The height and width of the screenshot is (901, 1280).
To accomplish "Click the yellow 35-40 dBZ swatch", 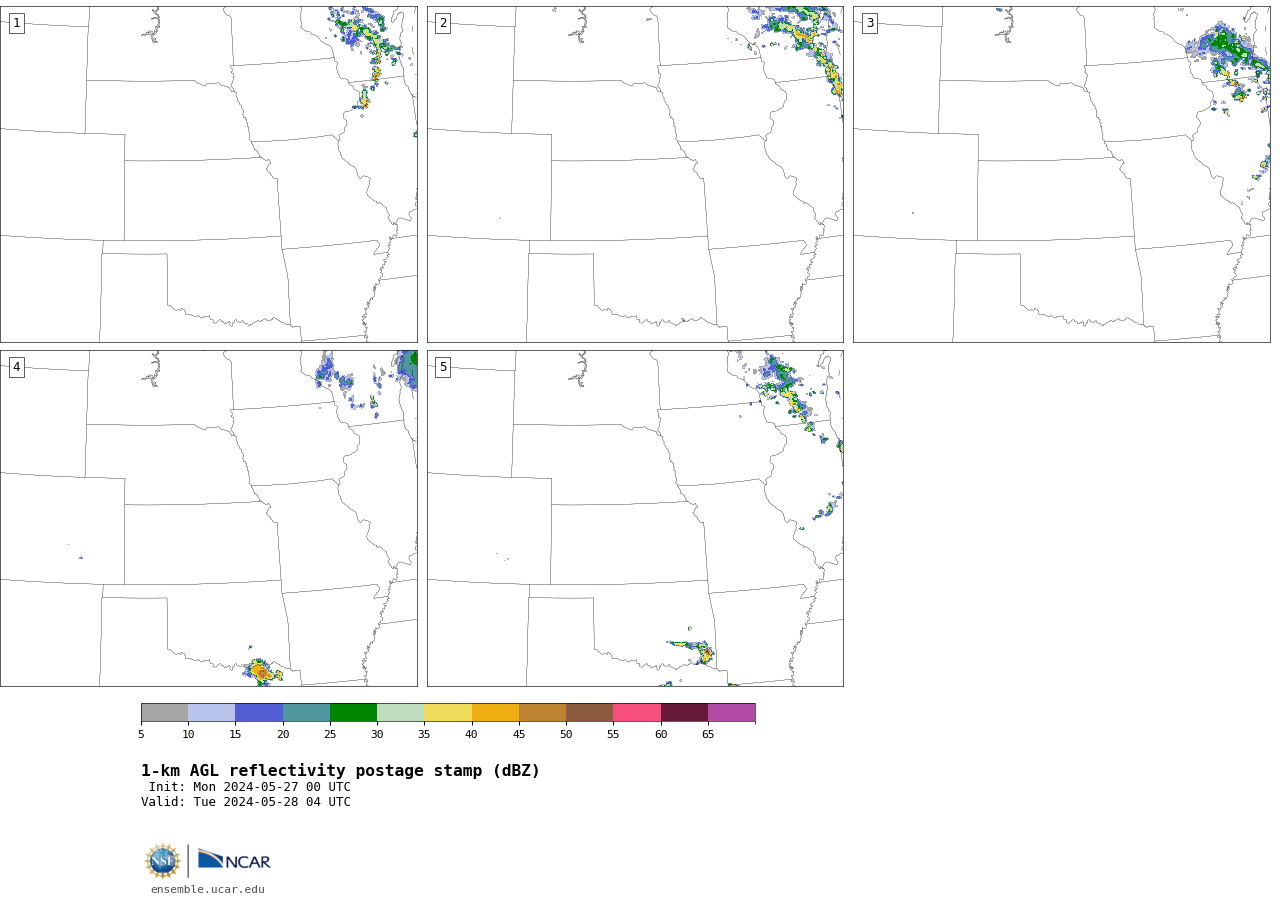I will coord(448,713).
